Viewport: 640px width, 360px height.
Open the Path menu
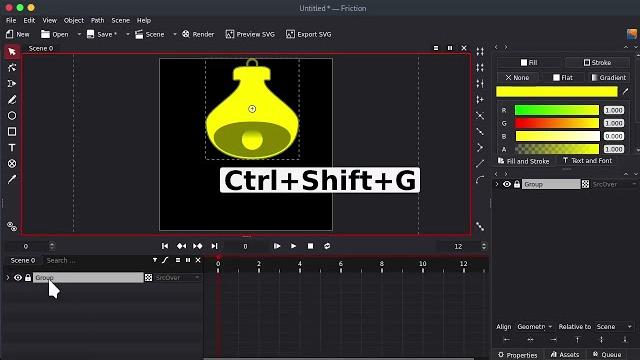[x=97, y=20]
